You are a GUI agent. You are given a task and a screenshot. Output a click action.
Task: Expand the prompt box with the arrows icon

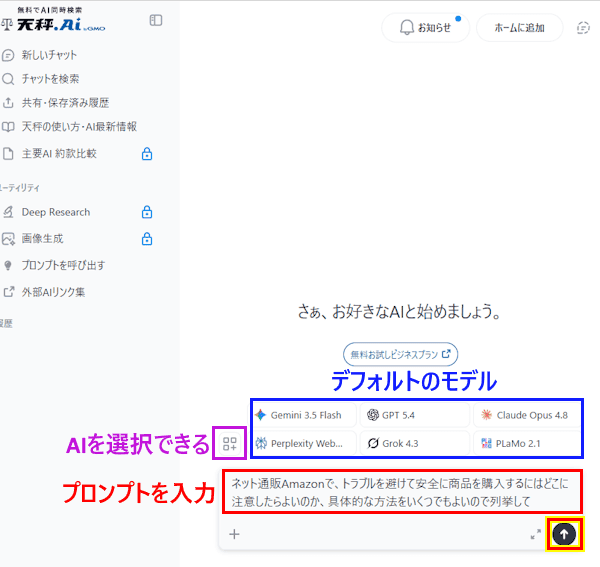point(536,534)
